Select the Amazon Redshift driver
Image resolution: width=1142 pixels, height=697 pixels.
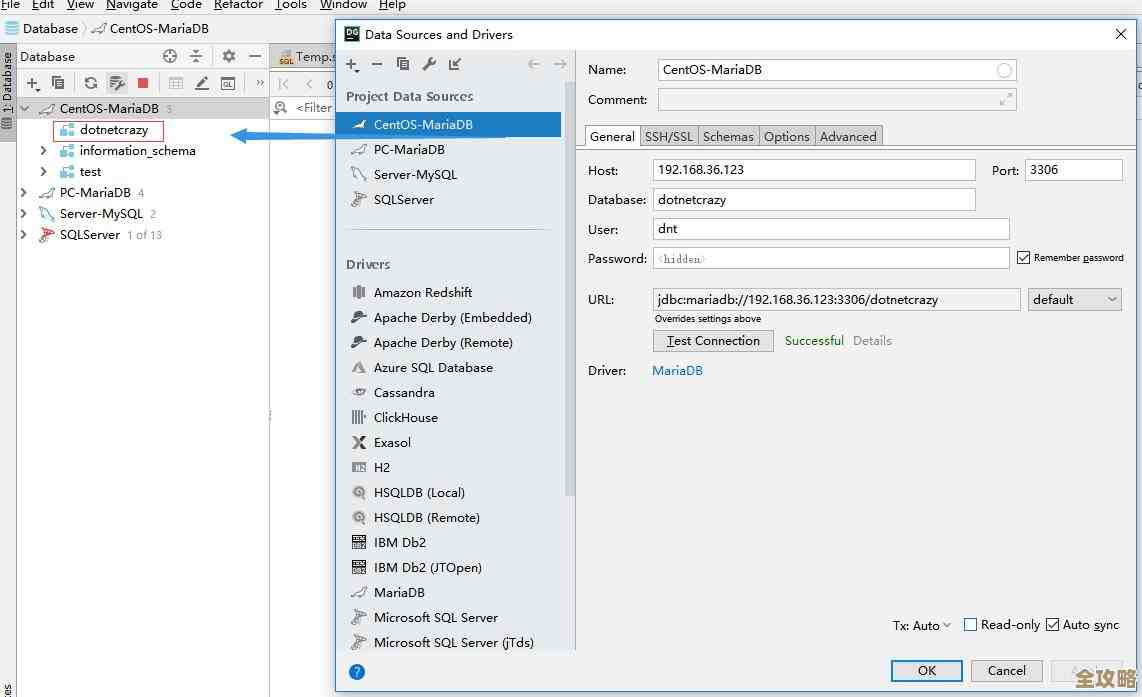click(x=420, y=292)
